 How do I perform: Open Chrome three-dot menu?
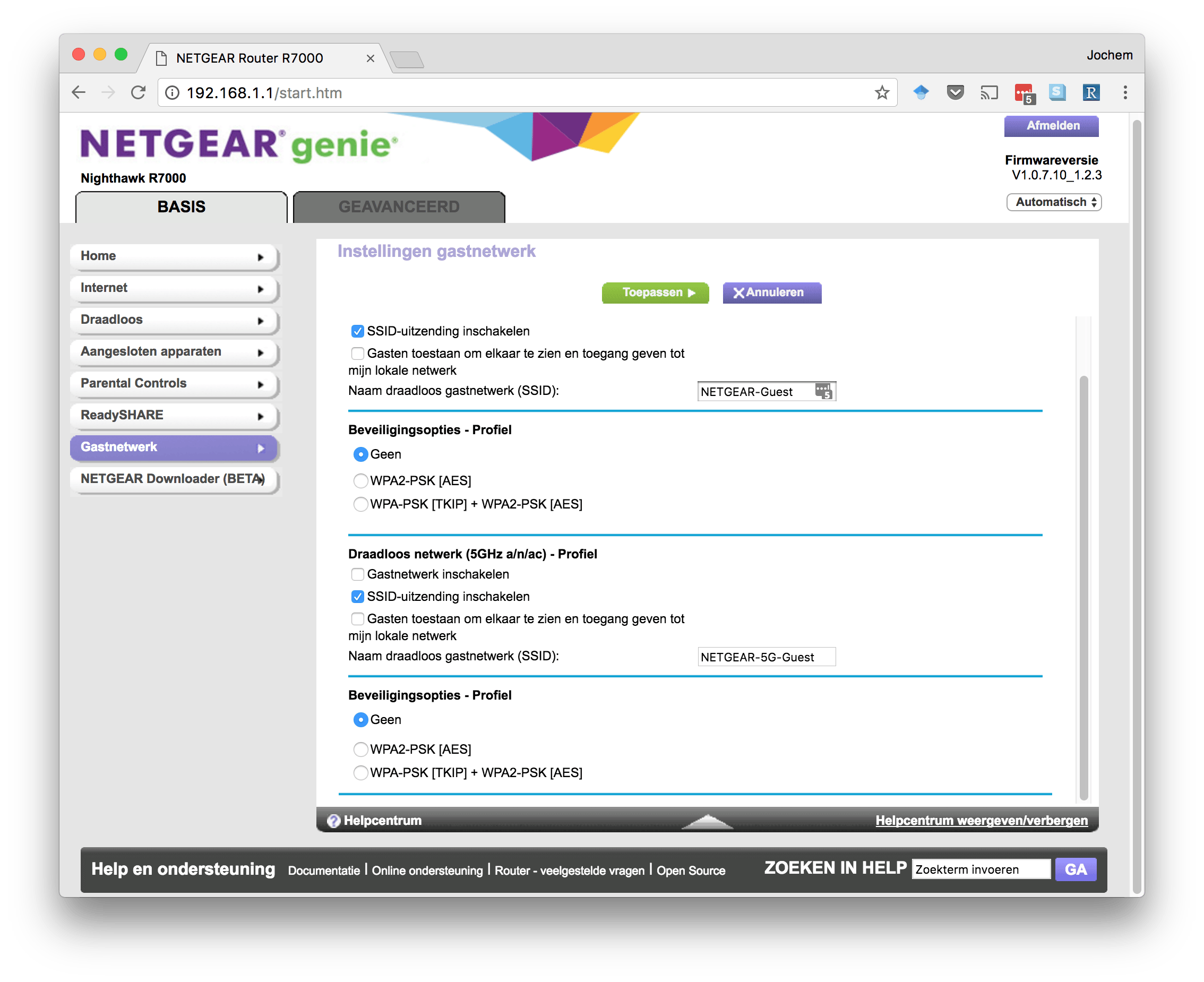[1125, 92]
